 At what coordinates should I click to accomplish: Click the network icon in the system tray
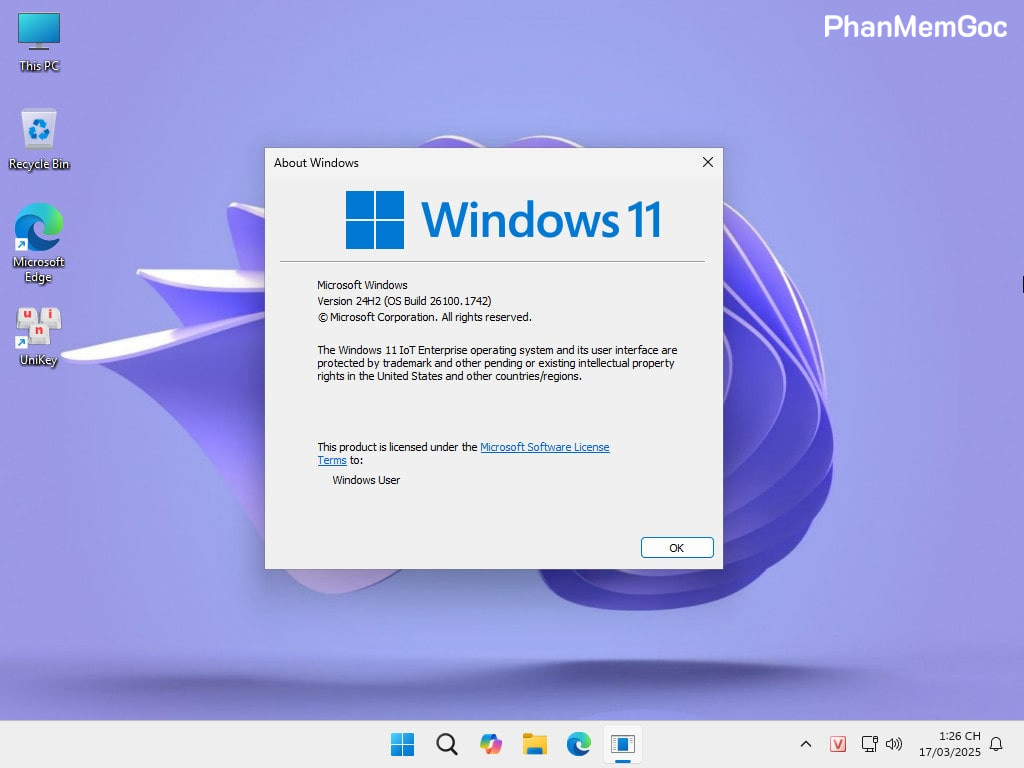[869, 744]
